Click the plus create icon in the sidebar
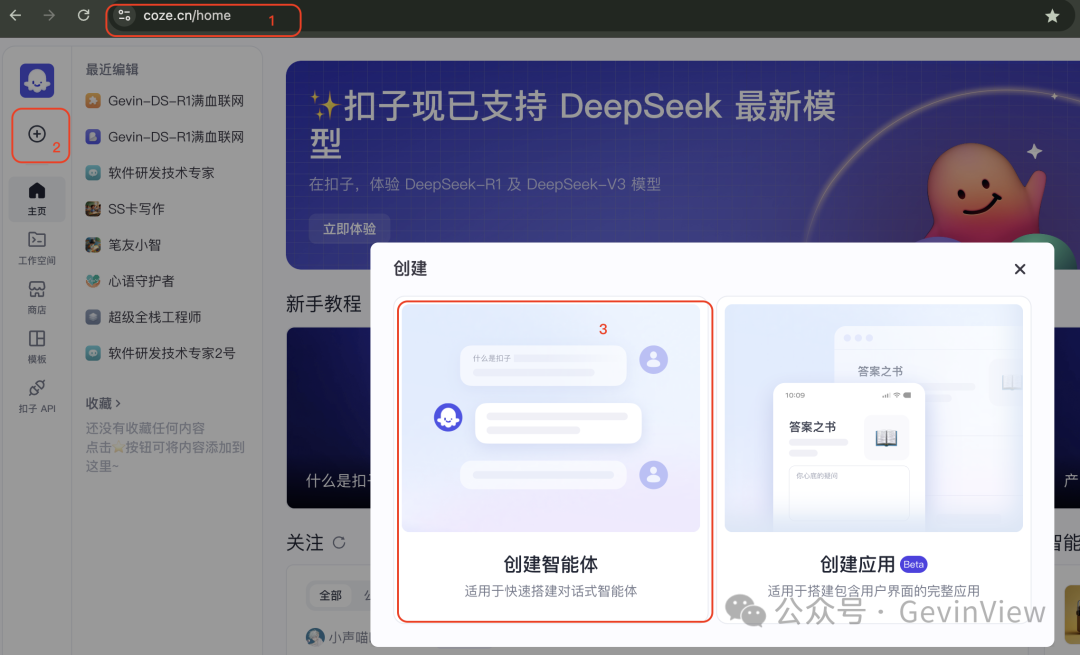Image resolution: width=1080 pixels, height=655 pixels. pyautogui.click(x=36, y=135)
